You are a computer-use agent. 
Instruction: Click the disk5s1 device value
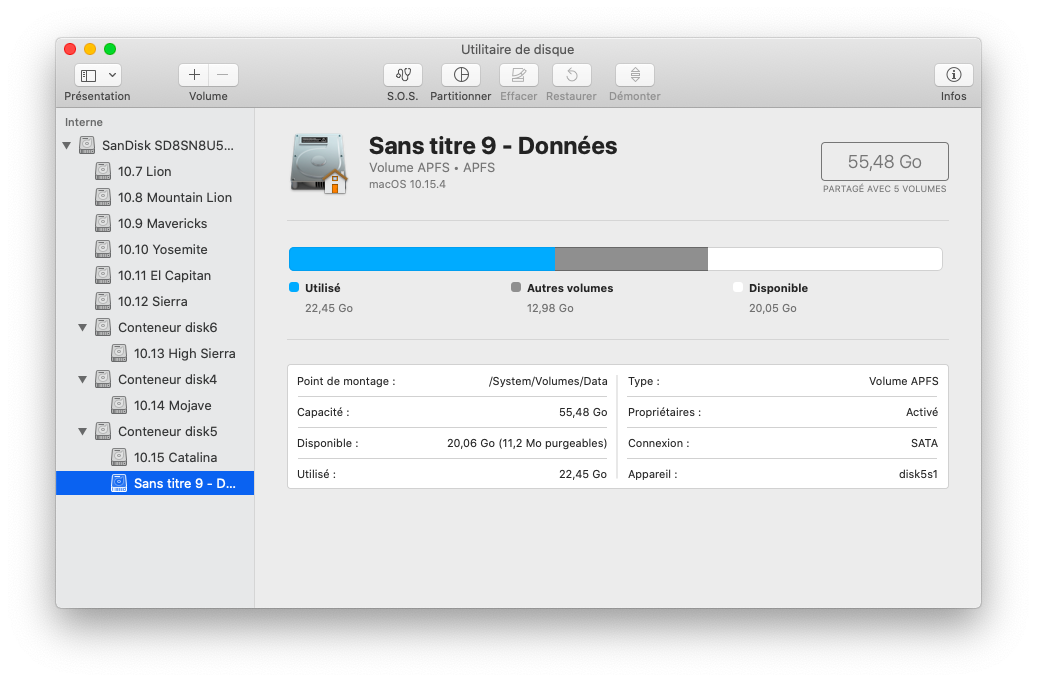tap(918, 474)
